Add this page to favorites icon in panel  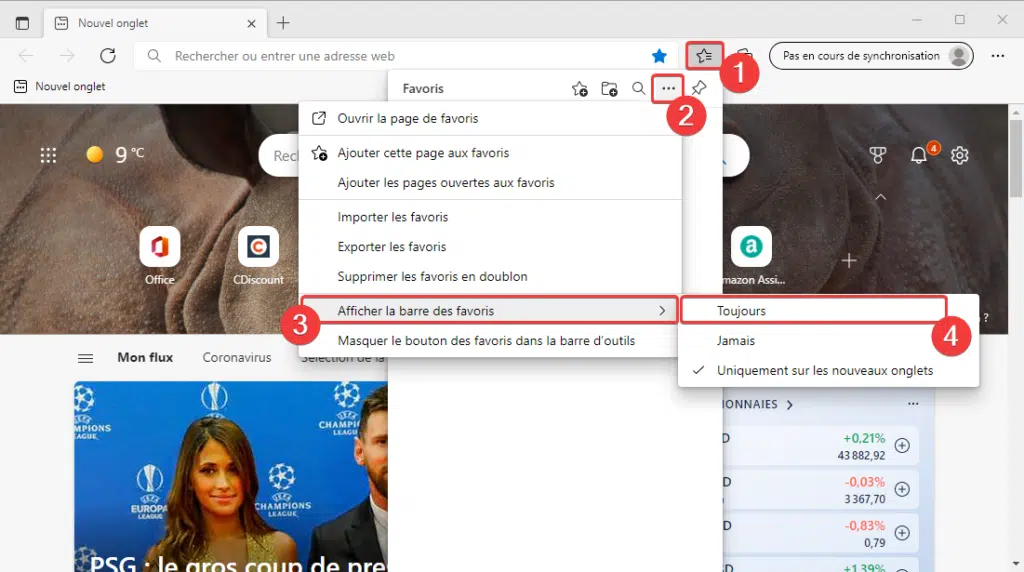click(x=579, y=88)
